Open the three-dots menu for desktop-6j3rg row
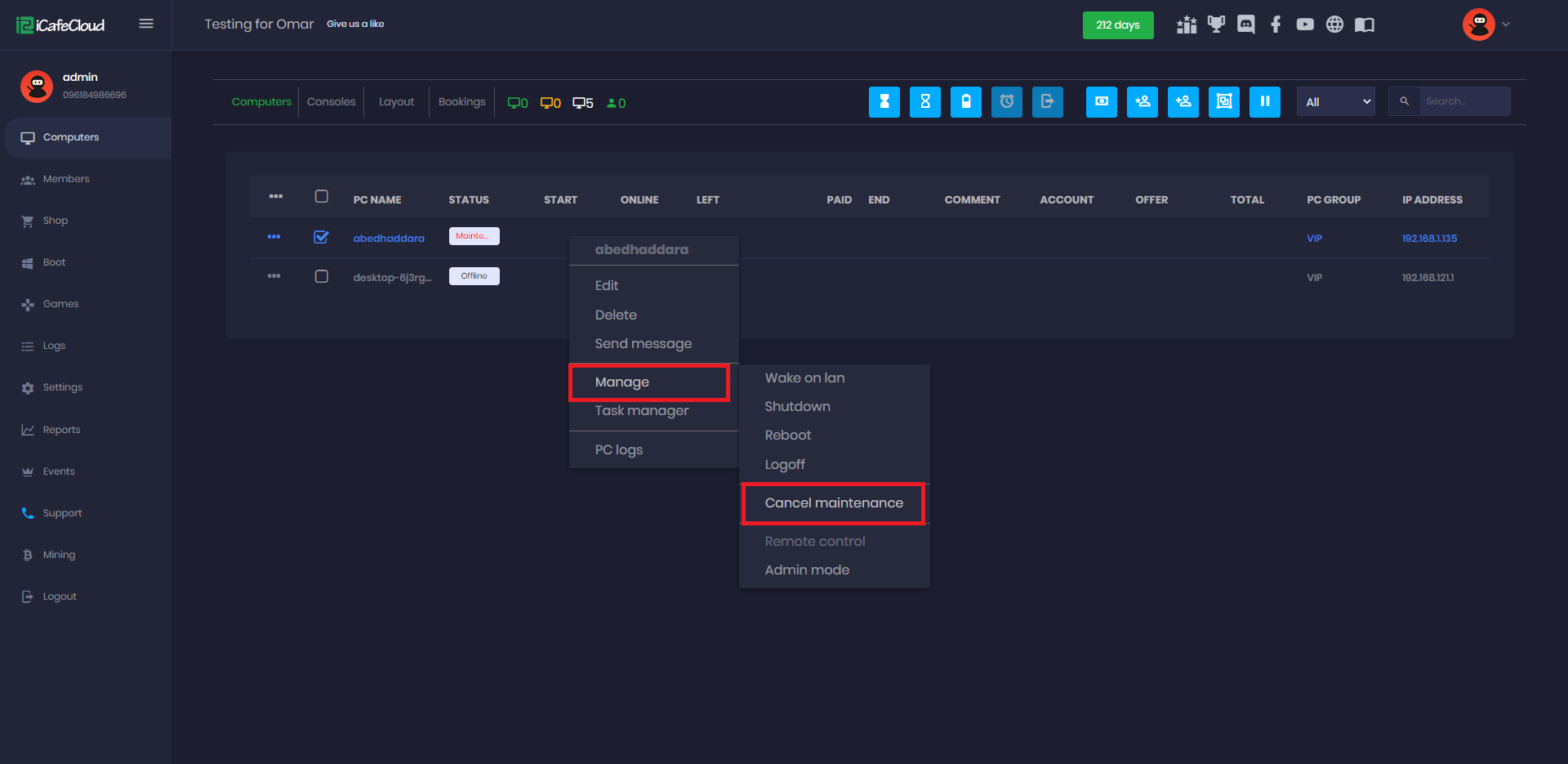1568x764 pixels. pos(274,276)
